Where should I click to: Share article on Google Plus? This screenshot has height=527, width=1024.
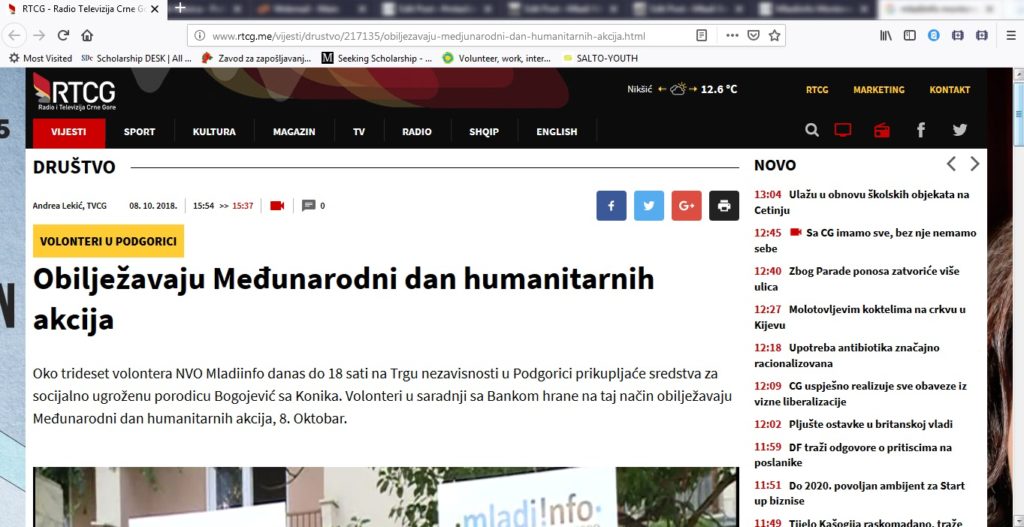click(686, 205)
